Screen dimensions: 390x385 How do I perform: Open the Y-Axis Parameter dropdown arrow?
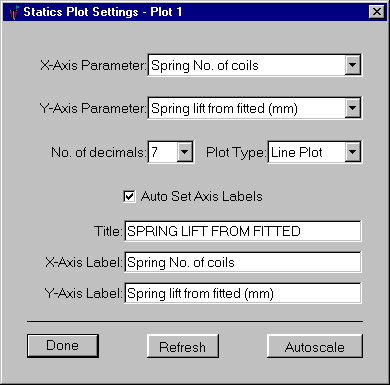(353, 108)
